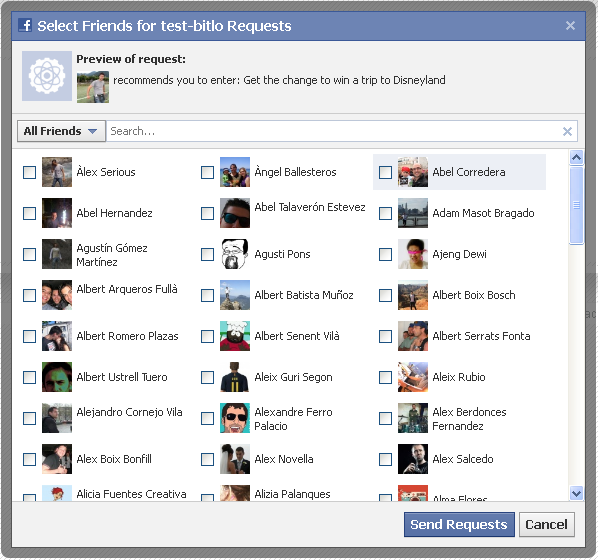Click Ajeng Dewi profile picture
The image size is (598, 560).
point(413,254)
